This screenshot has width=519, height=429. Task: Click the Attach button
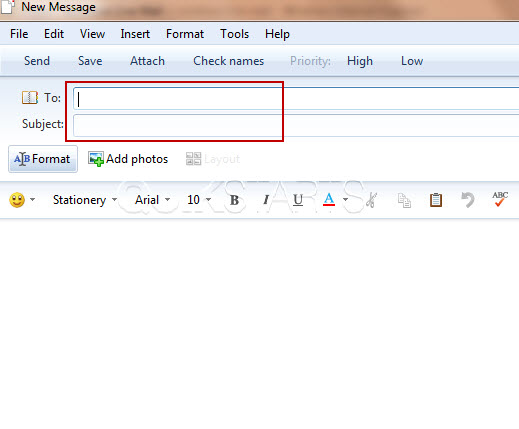coord(147,61)
